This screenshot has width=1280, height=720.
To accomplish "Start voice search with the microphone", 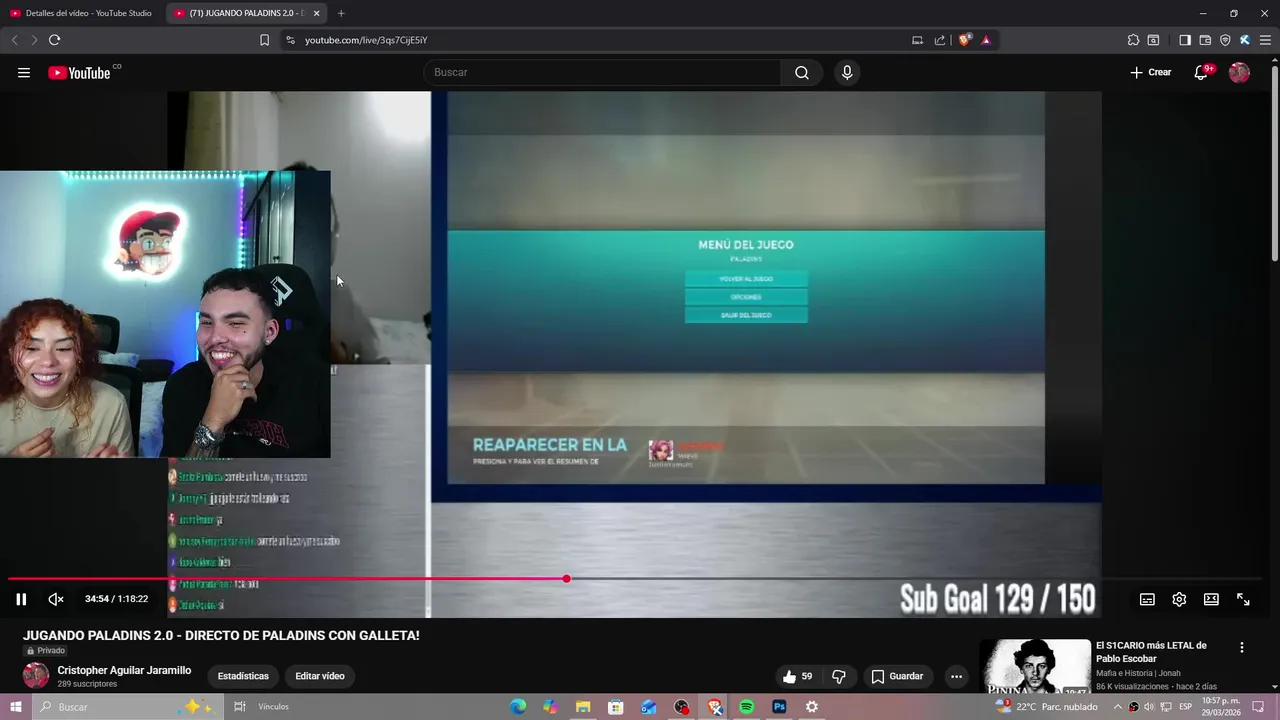I will tap(847, 72).
